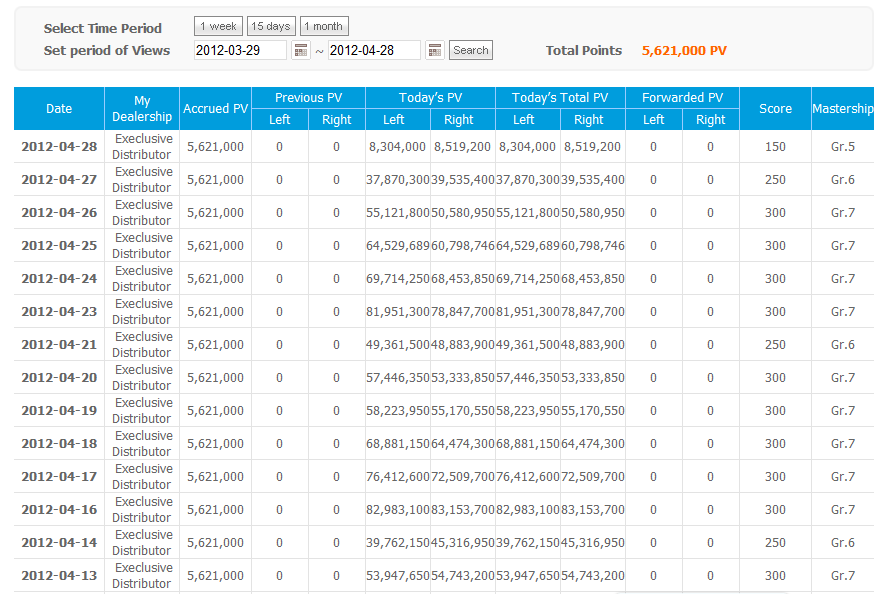Click Today's PV Left value 53,947,650
Viewport: 883px width, 594px height.
[398, 576]
